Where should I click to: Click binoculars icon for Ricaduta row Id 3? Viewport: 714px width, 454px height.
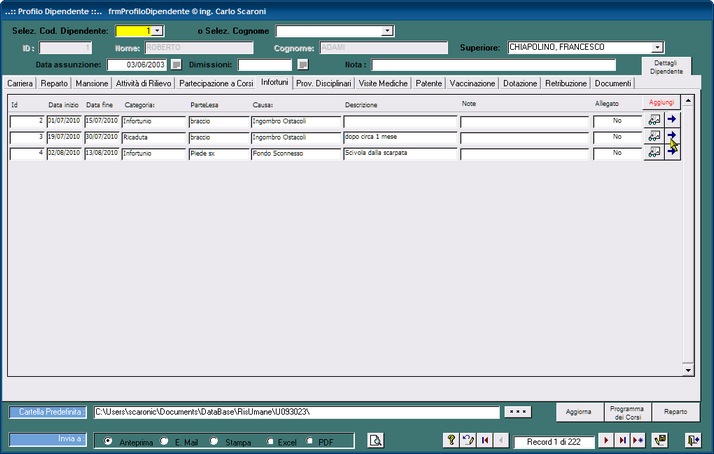point(654,136)
